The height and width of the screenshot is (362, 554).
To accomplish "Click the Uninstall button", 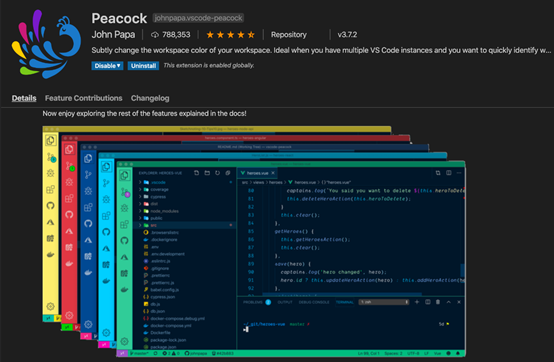I will 143,66.
